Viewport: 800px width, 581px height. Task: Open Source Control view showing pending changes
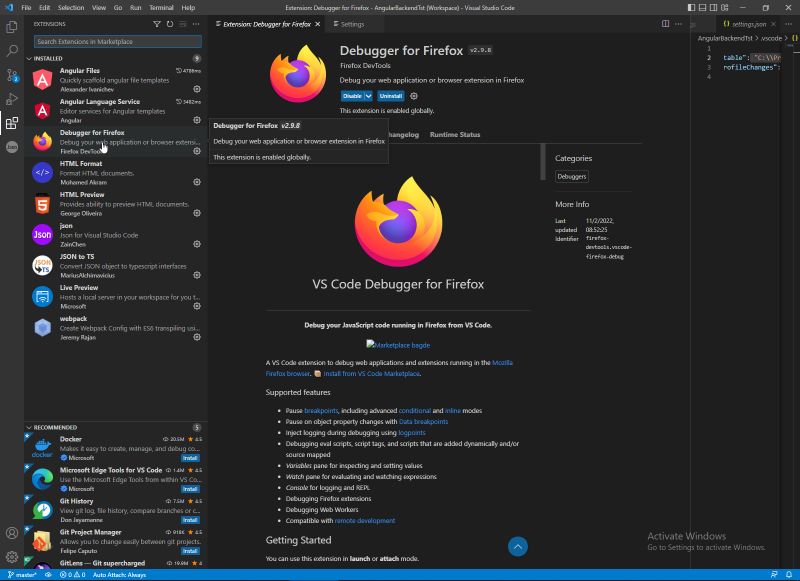click(x=11, y=73)
